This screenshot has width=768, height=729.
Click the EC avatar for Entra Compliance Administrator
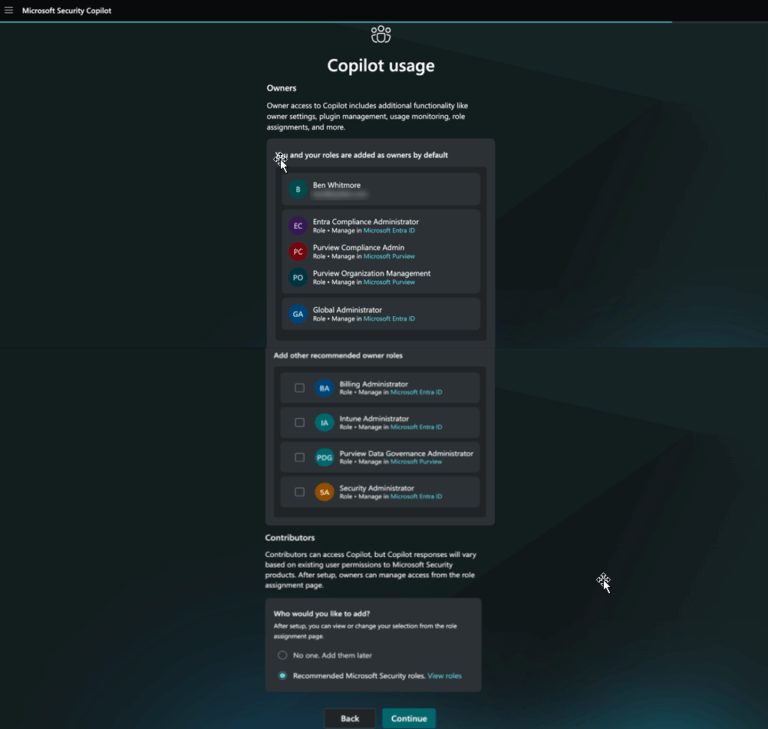(x=298, y=226)
